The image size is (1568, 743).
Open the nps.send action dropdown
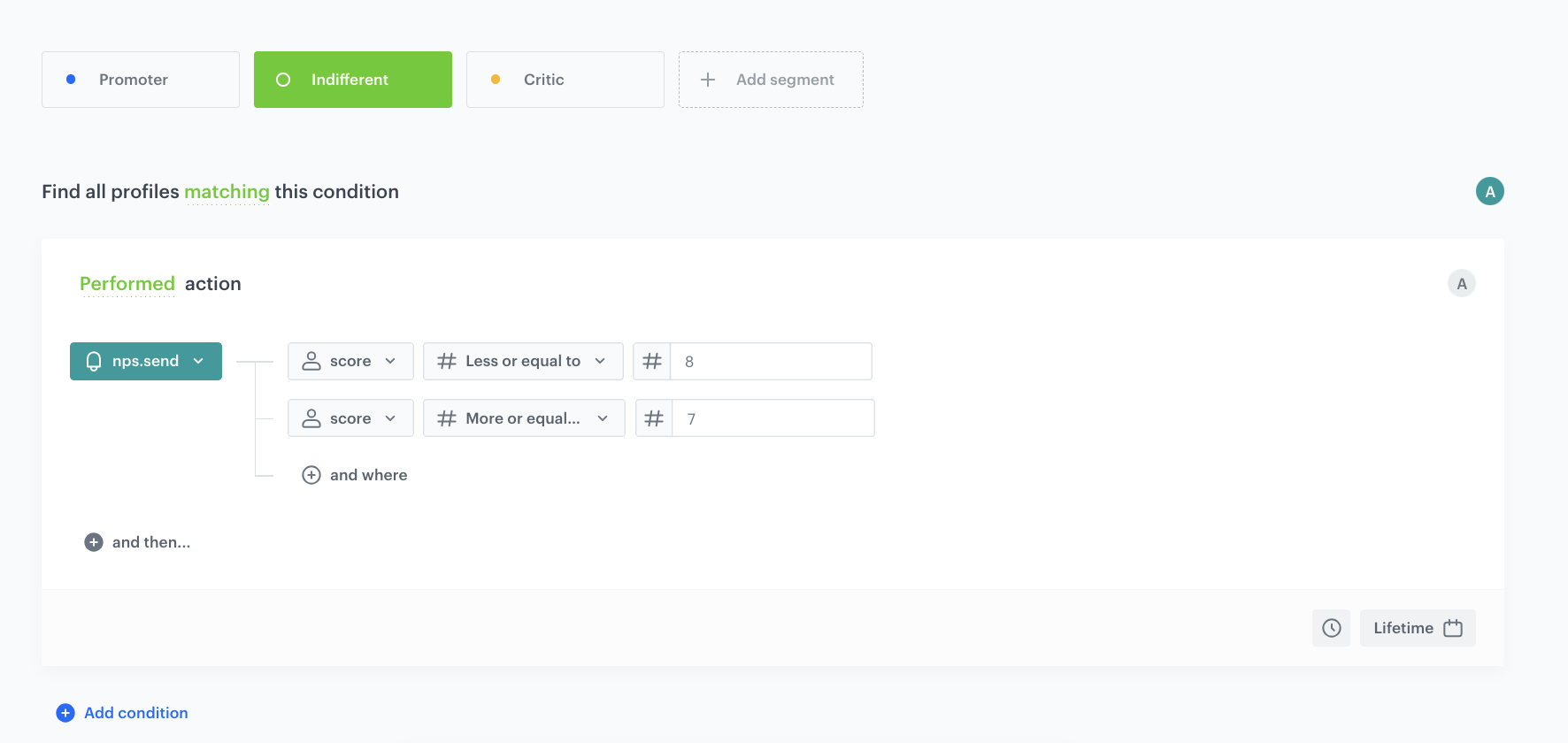click(x=146, y=361)
